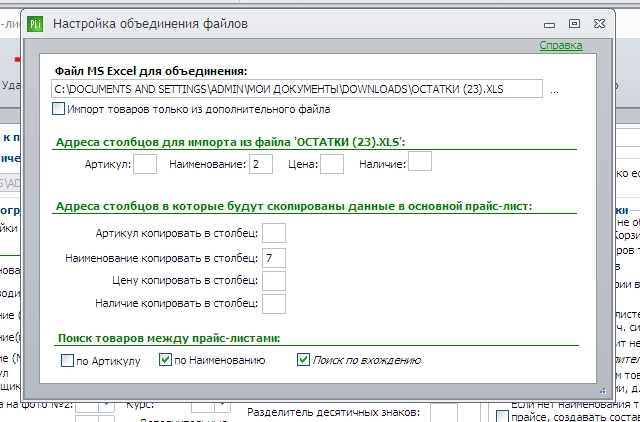Click the Цена import column field
The width and height of the screenshot is (640, 422).
tap(332, 164)
